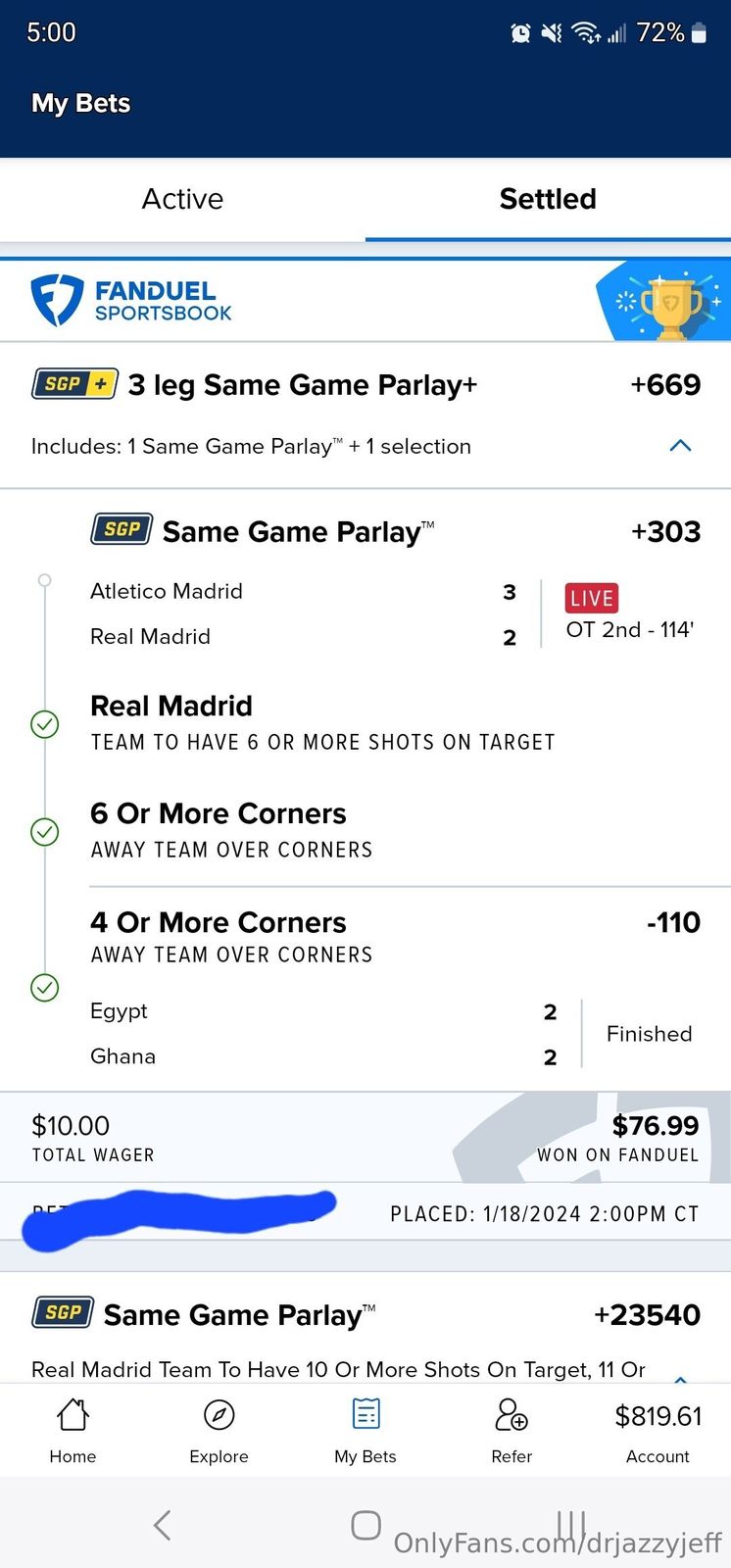Screen dimensions: 731x1568
Task: Open Account showing $819.61 balance
Action: click(658, 1429)
